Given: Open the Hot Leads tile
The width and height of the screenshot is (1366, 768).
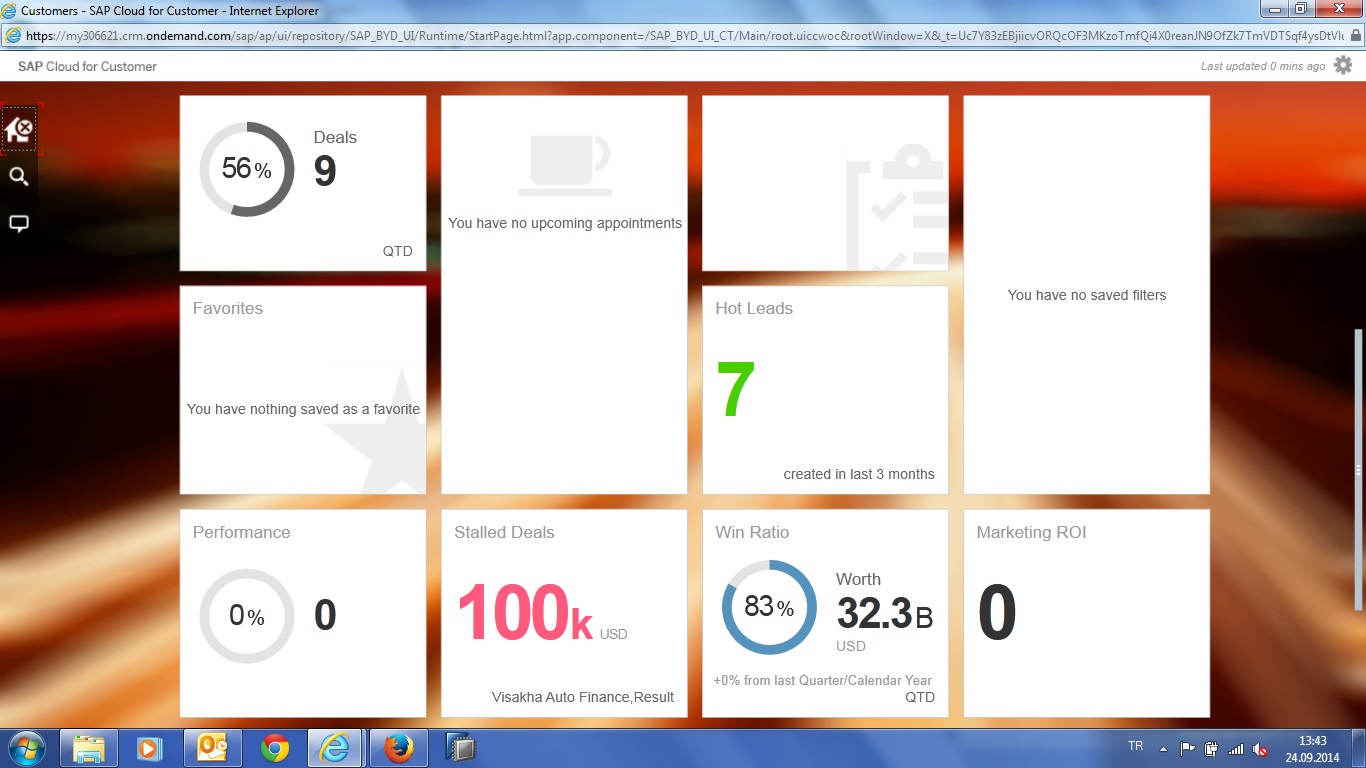Looking at the screenshot, I should [x=825, y=390].
